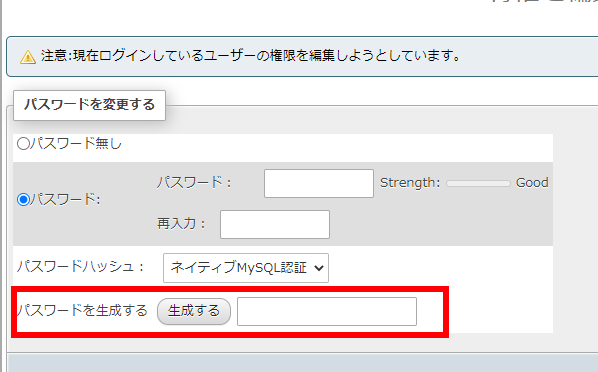Click the blue footer bar below the form

tap(303, 362)
